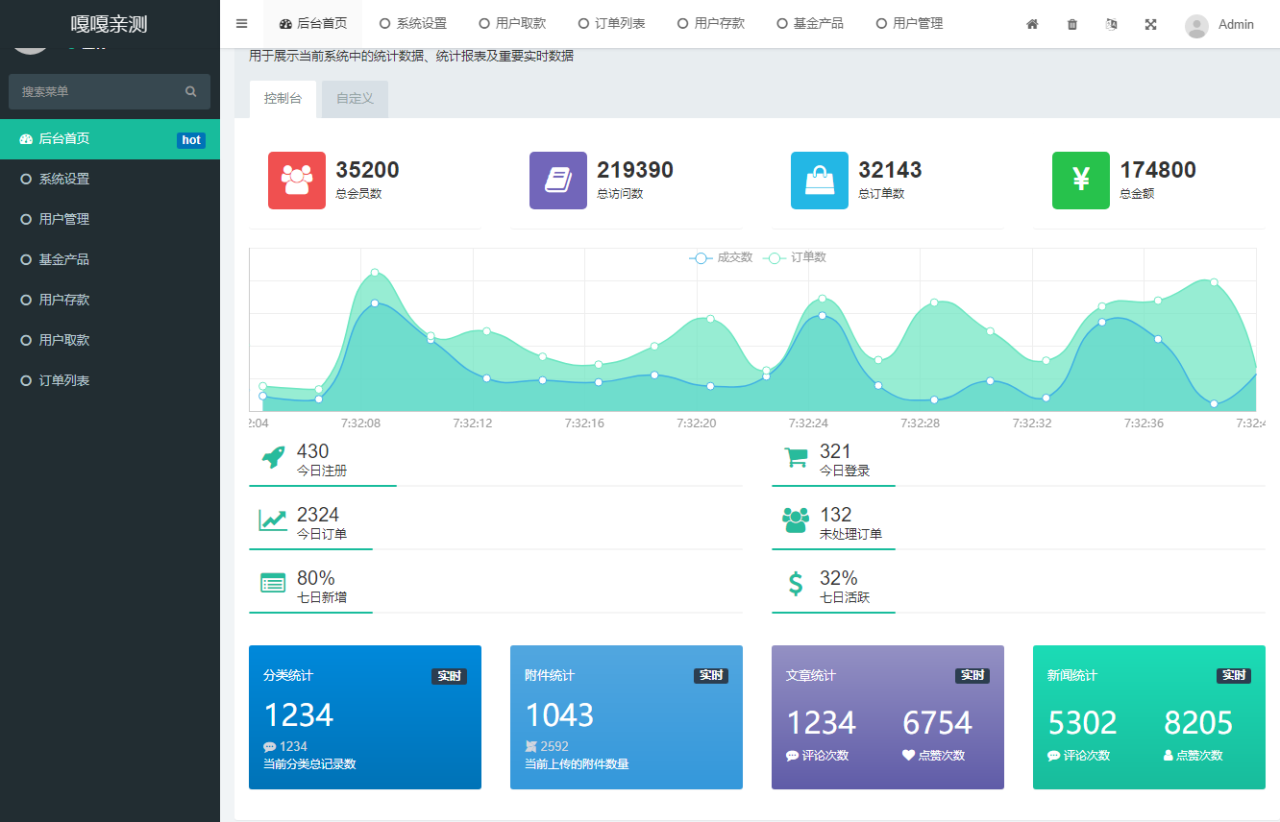1280x822 pixels.
Task: Click the home icon in top bar
Action: coord(1032,24)
